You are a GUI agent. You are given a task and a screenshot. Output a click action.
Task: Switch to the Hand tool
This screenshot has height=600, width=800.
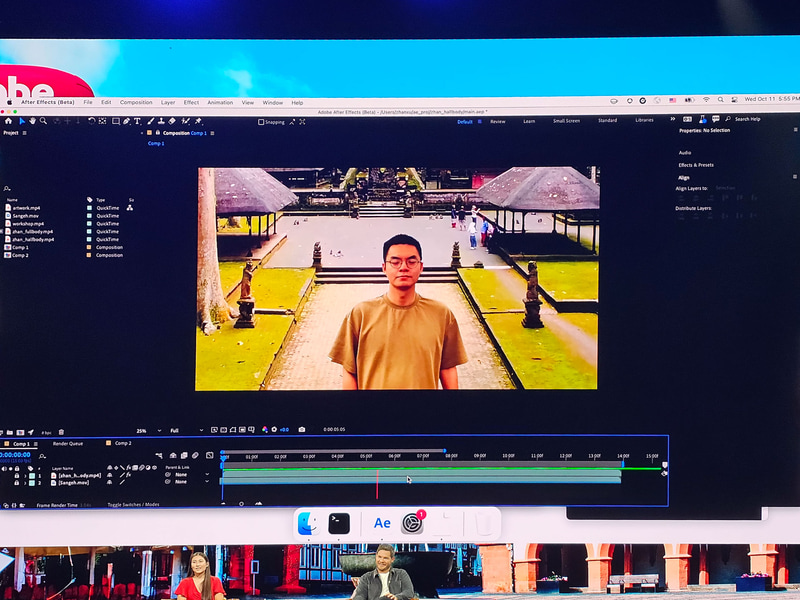33,122
